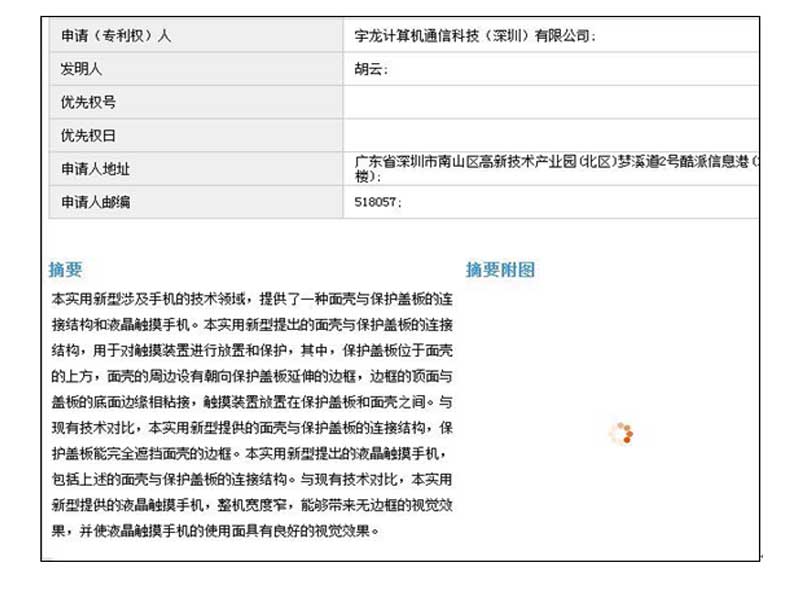Viewport: 800px width, 600px height.
Task: Click the abstract line starting 的上方，面壳的周边
Action: point(252,376)
